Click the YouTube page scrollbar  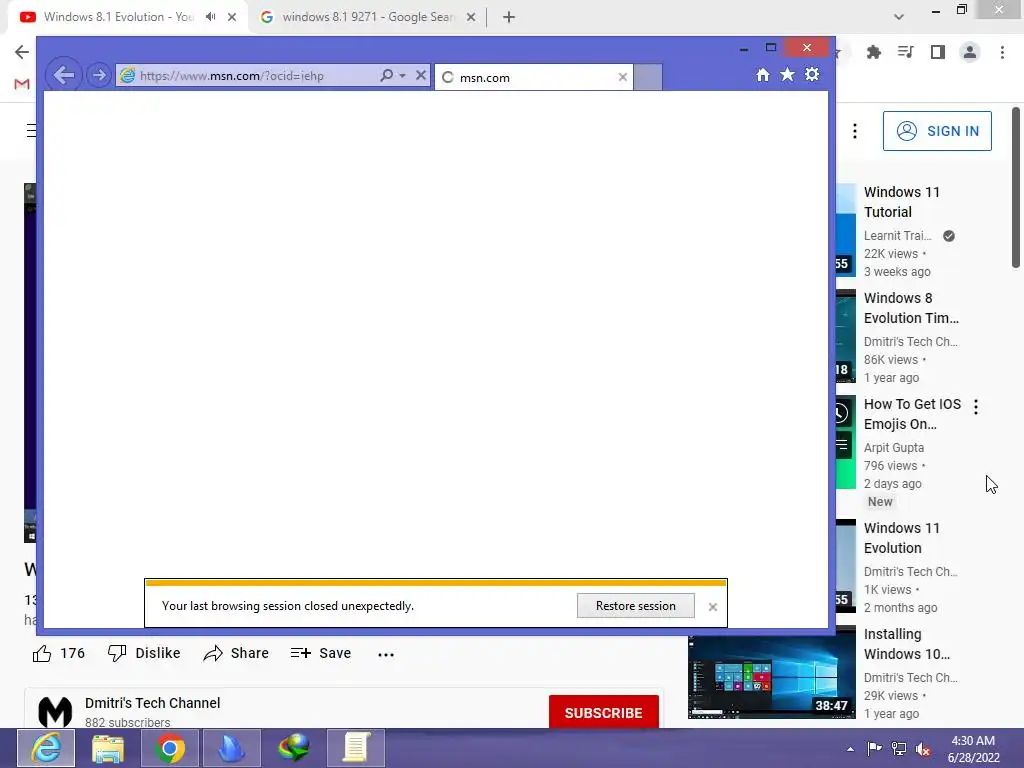pos(1016,187)
